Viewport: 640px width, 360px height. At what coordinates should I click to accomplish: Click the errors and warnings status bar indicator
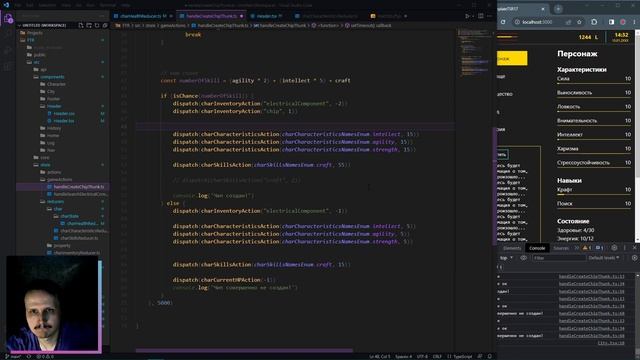click(x=45, y=356)
